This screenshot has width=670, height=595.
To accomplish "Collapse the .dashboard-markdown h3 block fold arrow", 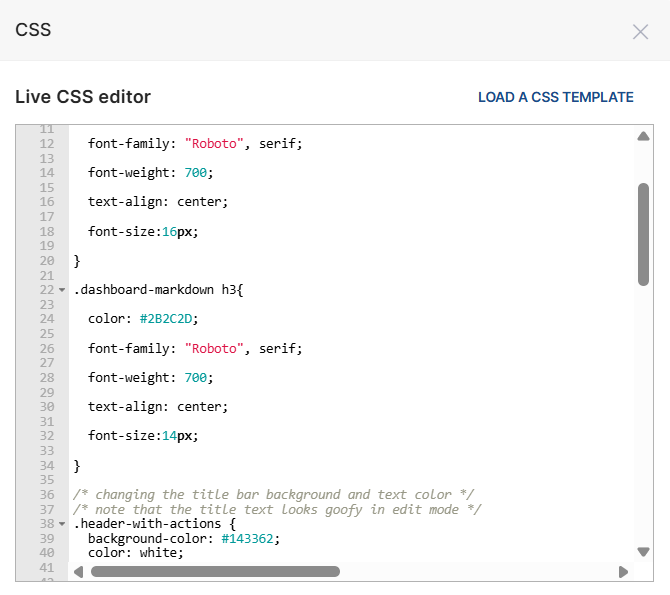I will (62, 290).
